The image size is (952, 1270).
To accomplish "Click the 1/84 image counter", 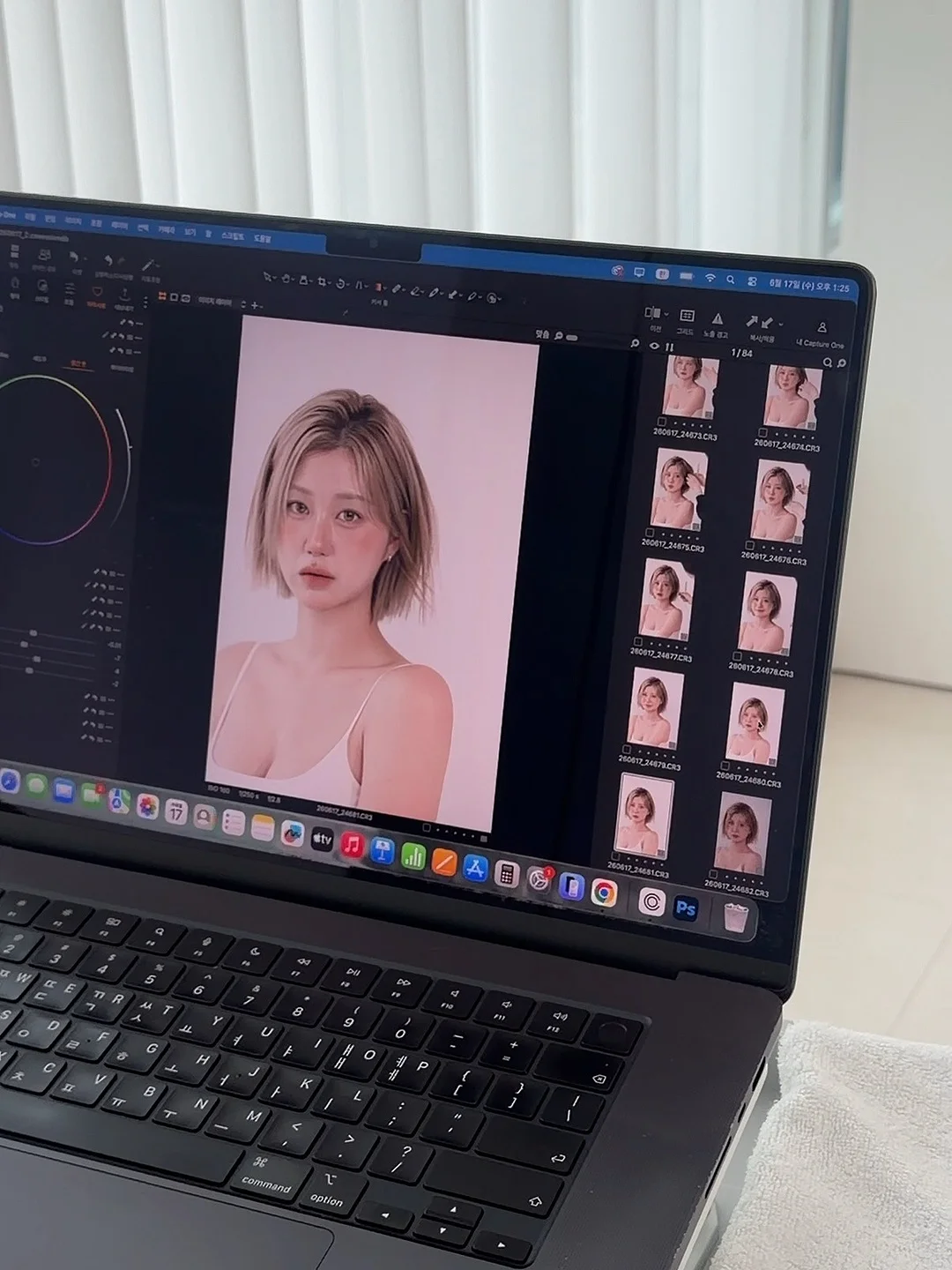I will coord(741,353).
